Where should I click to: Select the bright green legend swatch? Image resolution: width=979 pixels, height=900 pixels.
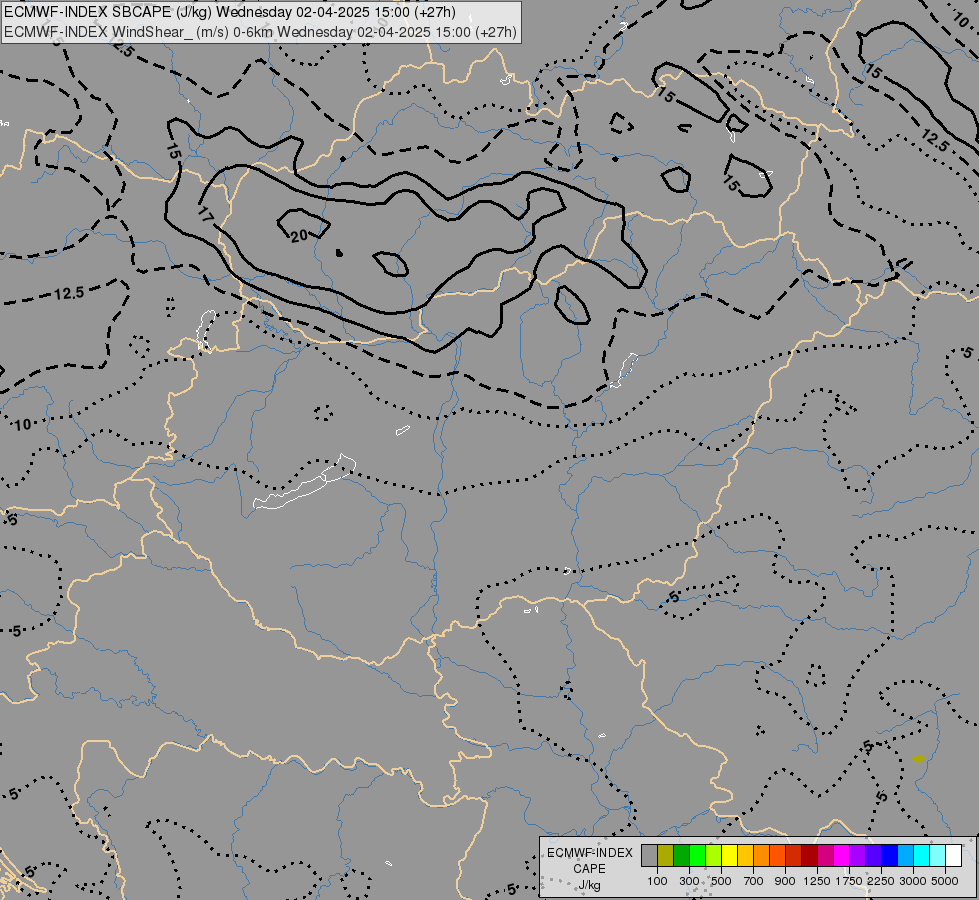(x=697, y=856)
